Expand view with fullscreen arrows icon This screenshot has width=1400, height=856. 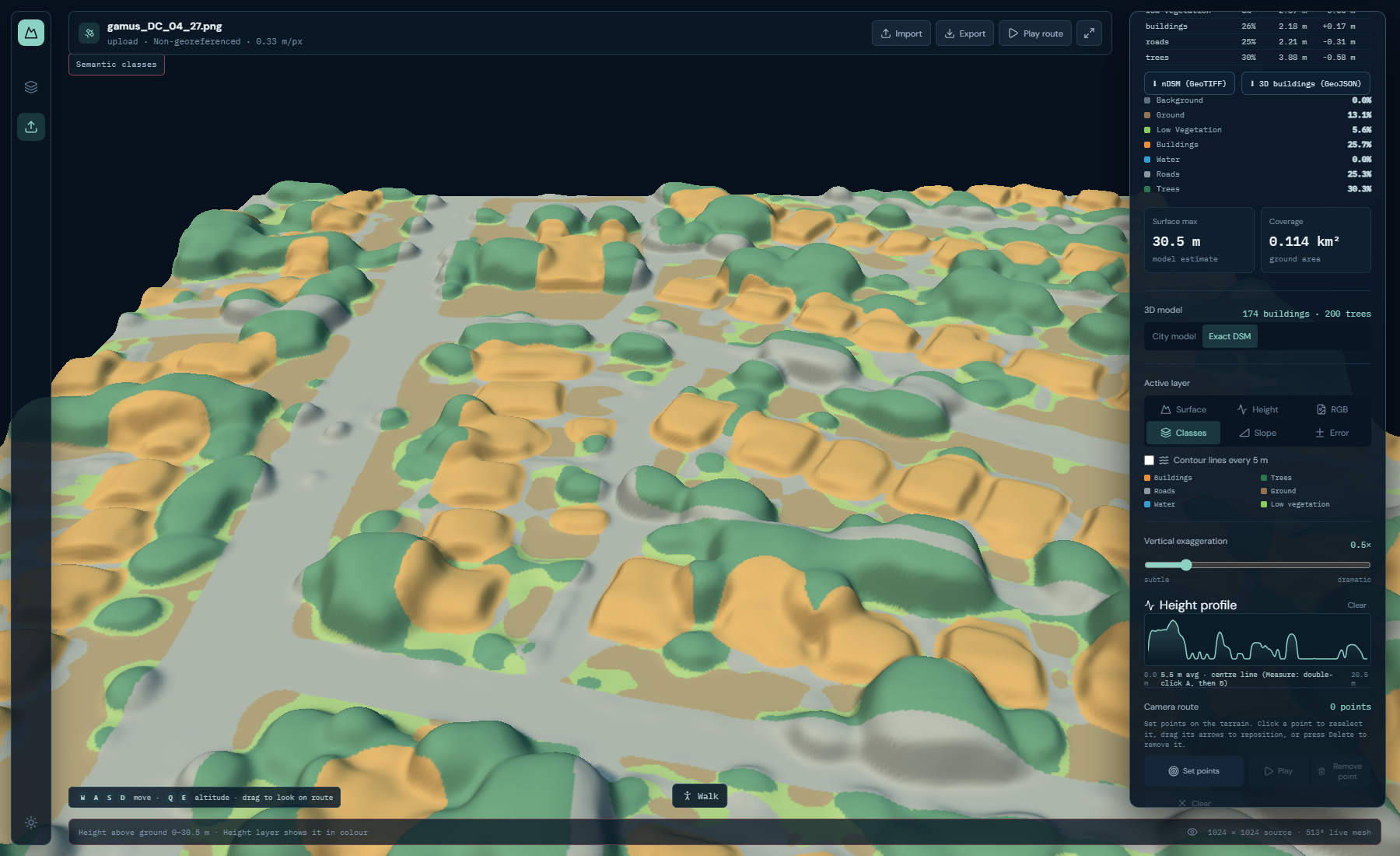(x=1089, y=33)
